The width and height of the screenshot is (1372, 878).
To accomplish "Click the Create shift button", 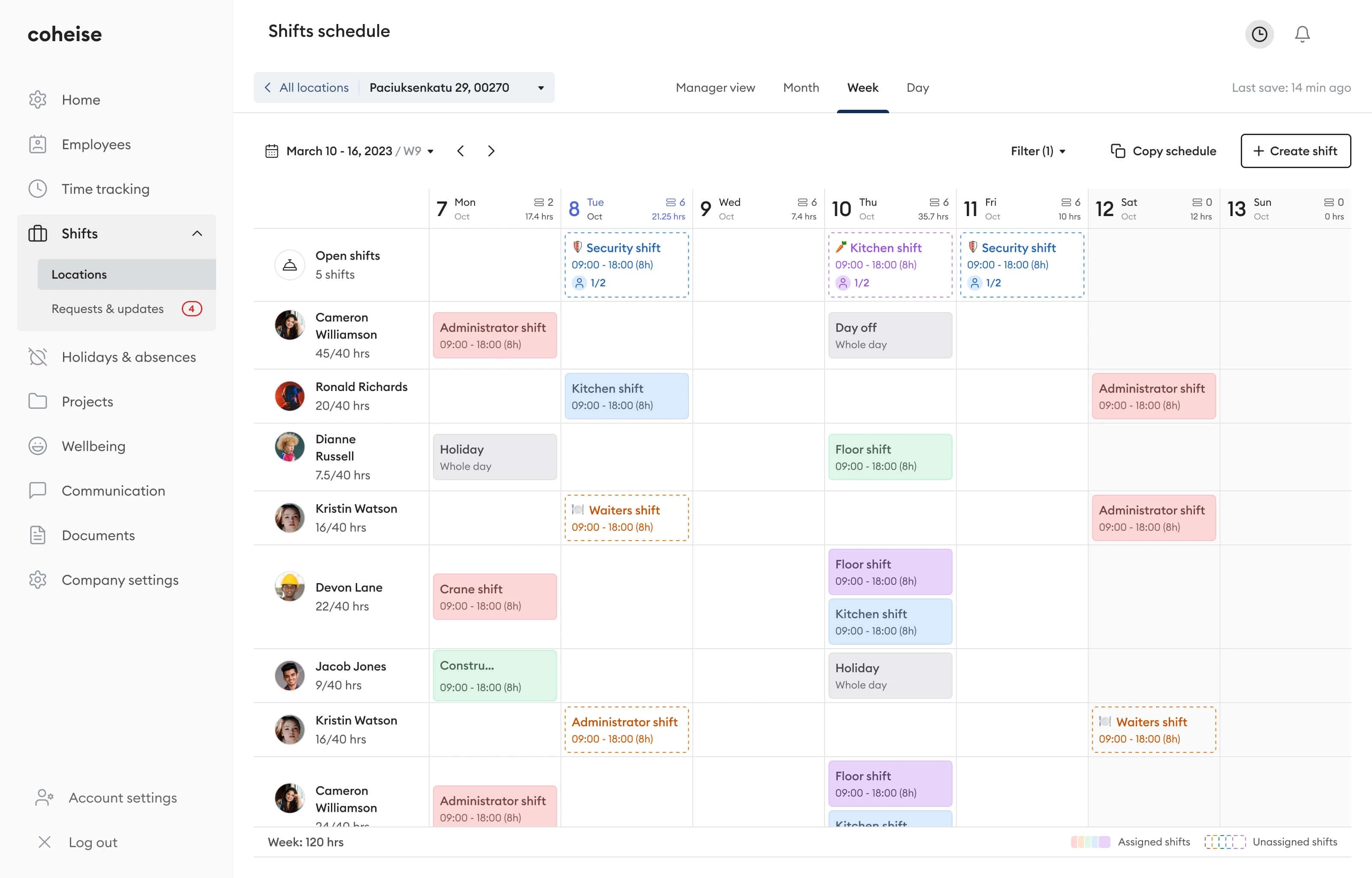I will click(1296, 151).
